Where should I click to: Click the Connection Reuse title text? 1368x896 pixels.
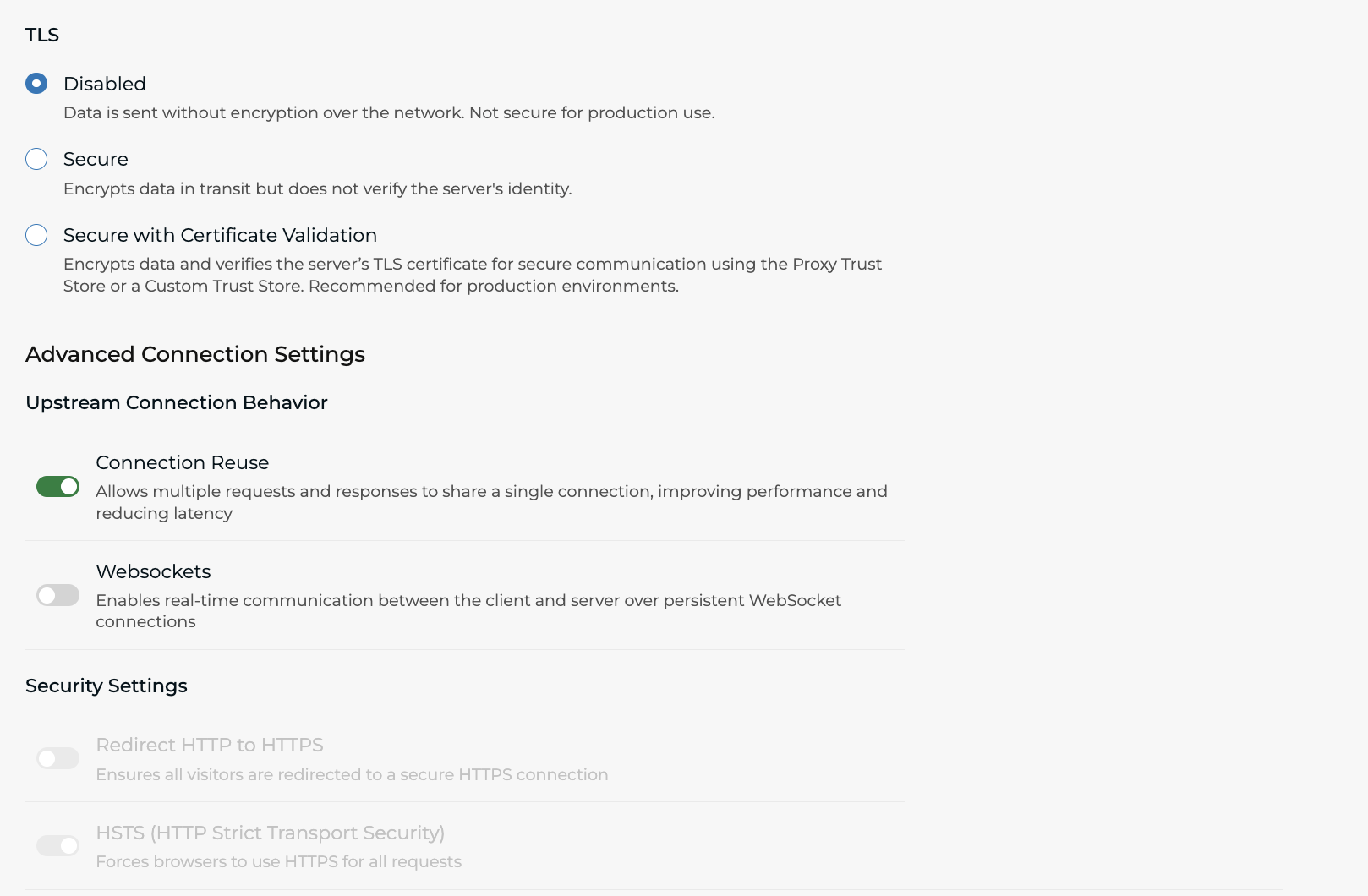[183, 462]
